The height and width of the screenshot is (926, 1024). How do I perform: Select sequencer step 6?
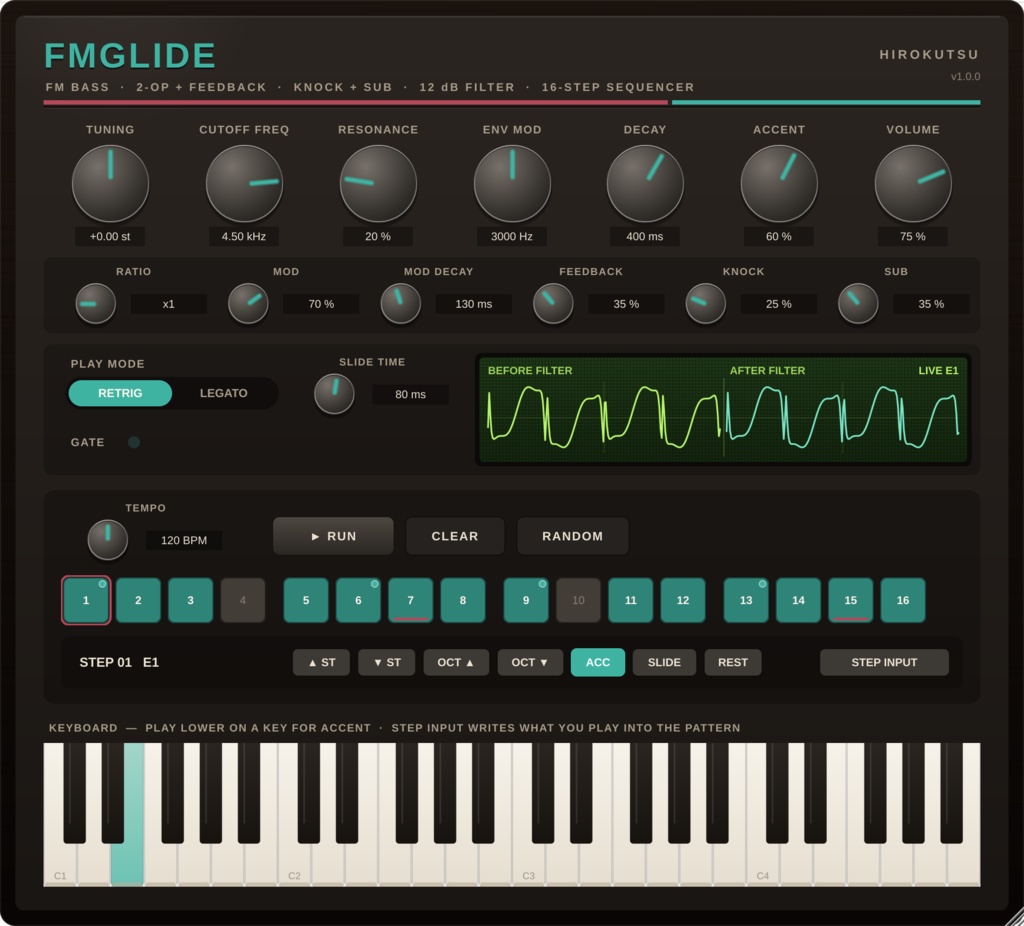(x=358, y=600)
